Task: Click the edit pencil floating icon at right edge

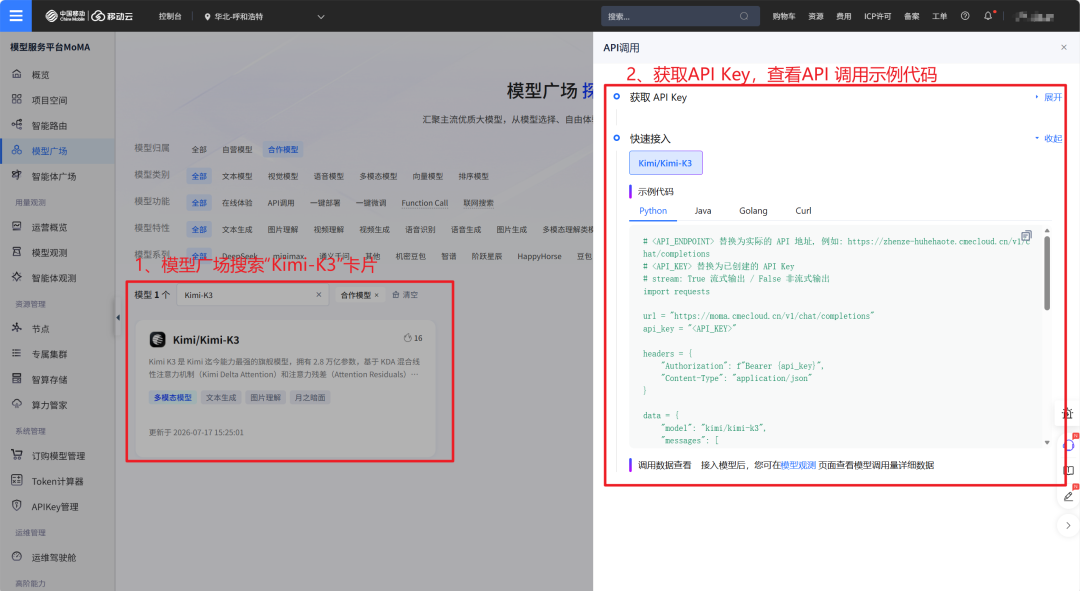Action: point(1068,496)
